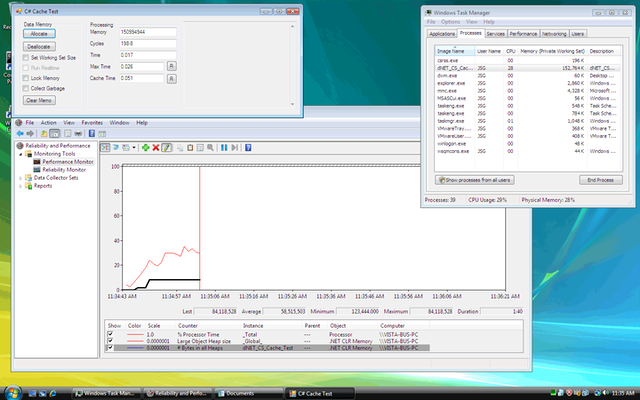Open the Windows Start orb

point(13,393)
